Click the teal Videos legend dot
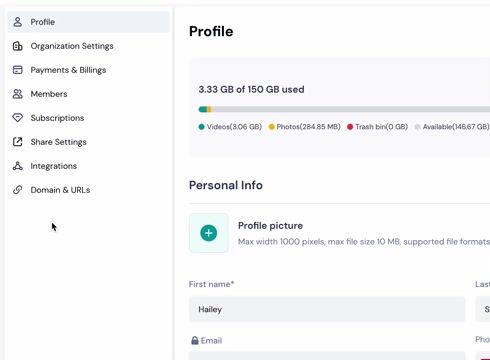The image size is (490, 360). click(201, 127)
